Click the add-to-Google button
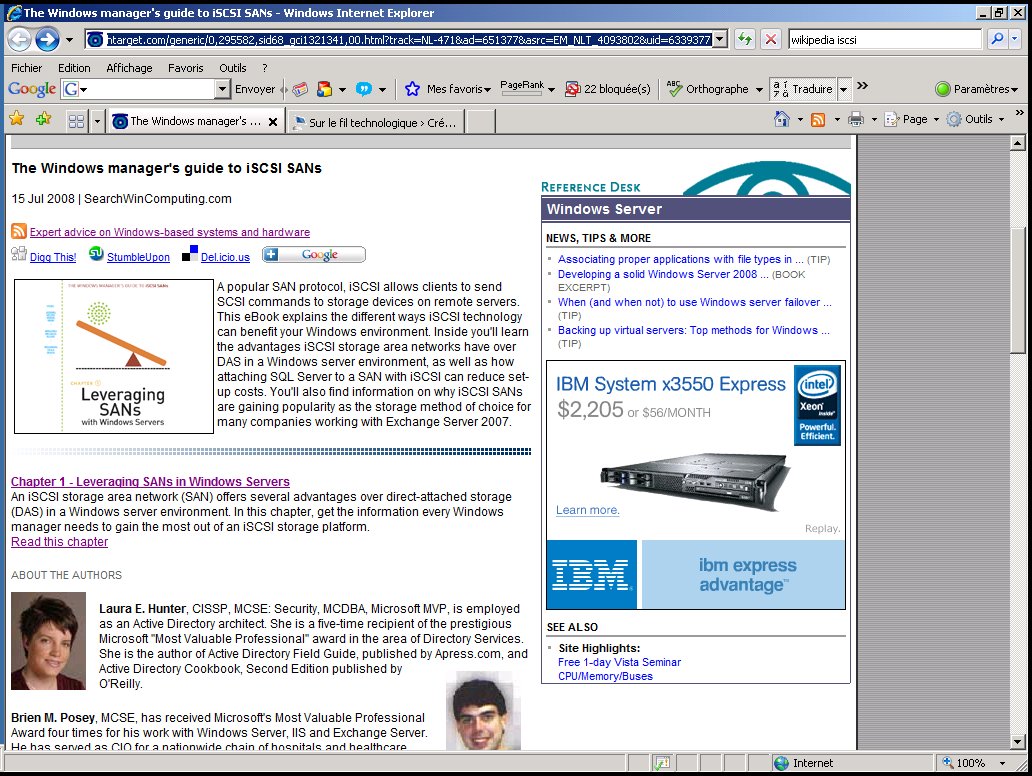 tap(314, 255)
